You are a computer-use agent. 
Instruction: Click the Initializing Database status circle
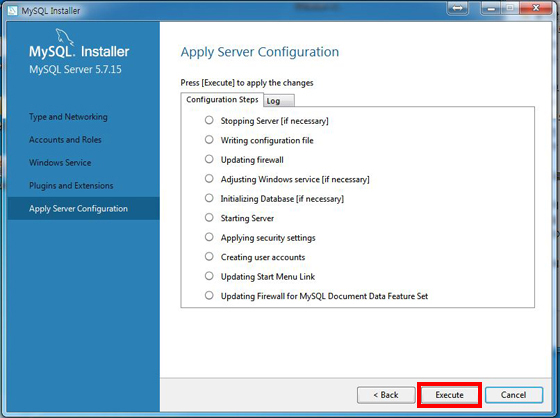(x=209, y=198)
